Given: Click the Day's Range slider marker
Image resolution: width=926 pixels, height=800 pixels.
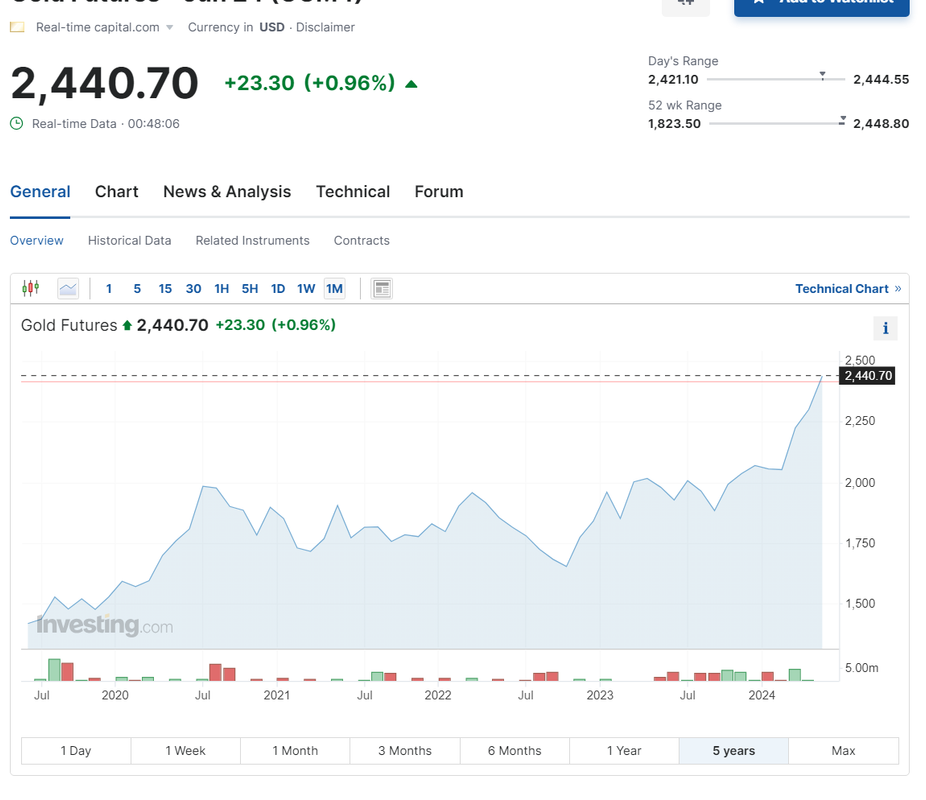Looking at the screenshot, I should [x=822, y=76].
